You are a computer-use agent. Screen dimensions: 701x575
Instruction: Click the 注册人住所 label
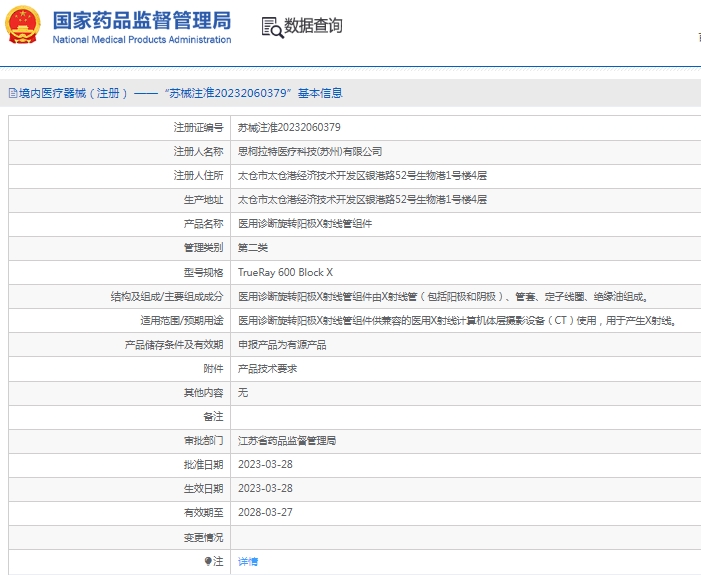coord(198,176)
